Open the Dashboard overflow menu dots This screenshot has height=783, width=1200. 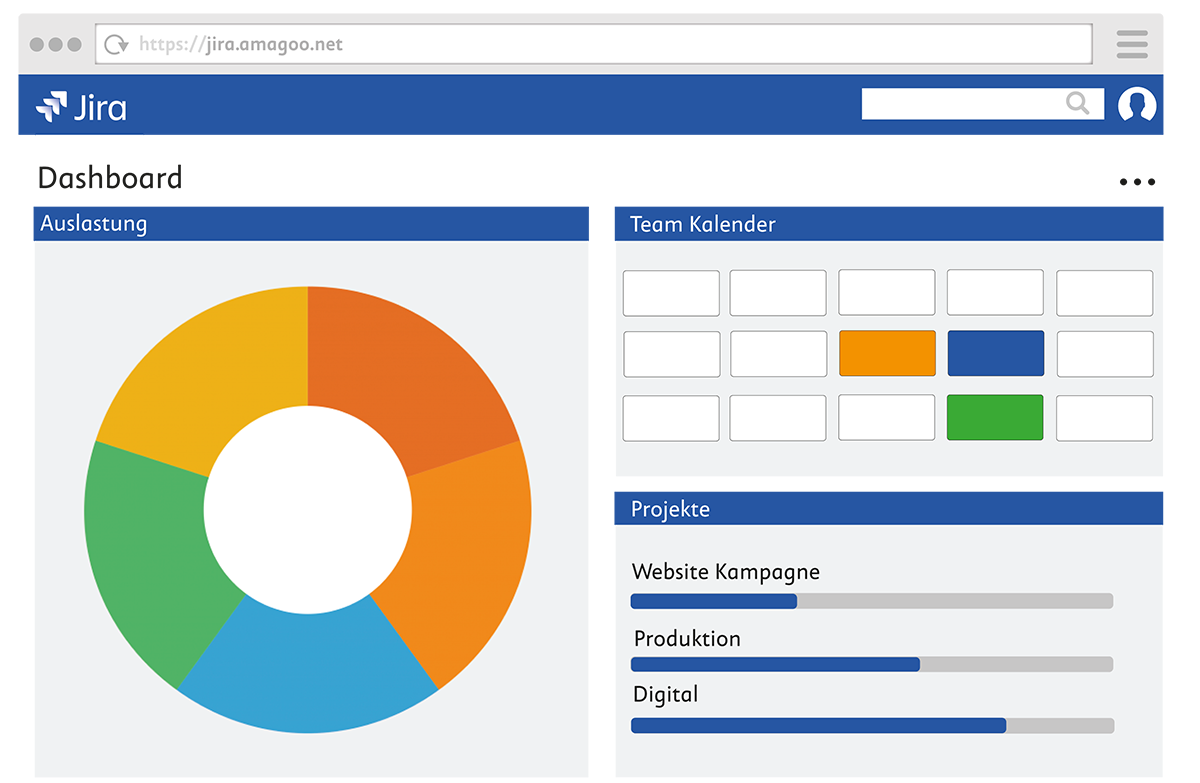tap(1137, 181)
